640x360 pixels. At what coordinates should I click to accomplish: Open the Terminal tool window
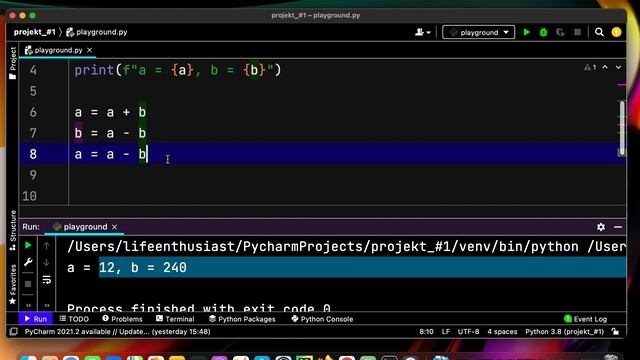175,319
